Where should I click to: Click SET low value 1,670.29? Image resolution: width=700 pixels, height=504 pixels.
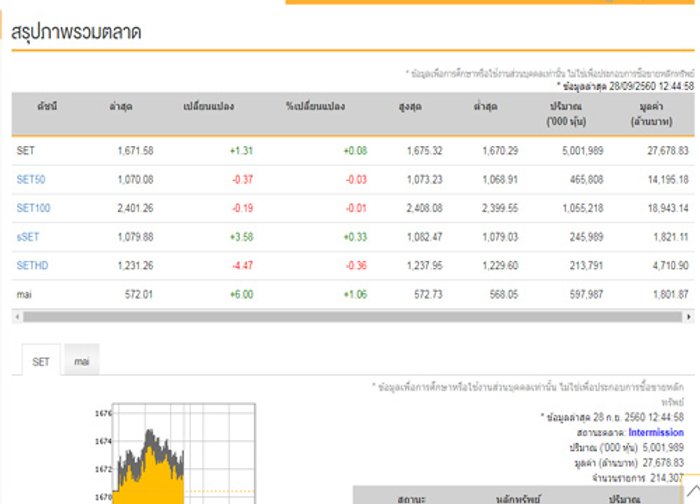coord(500,151)
